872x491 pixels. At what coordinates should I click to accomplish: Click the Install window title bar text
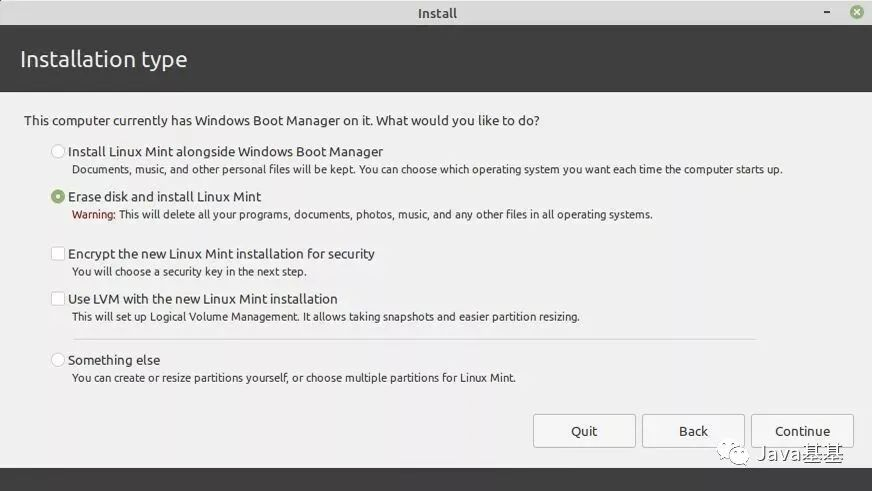pos(437,13)
